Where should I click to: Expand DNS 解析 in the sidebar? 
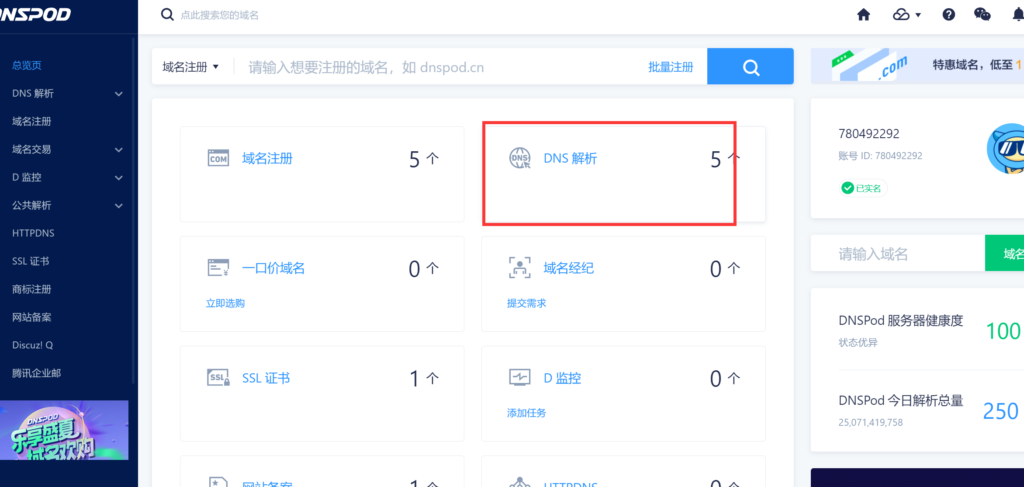pyautogui.click(x=119, y=94)
